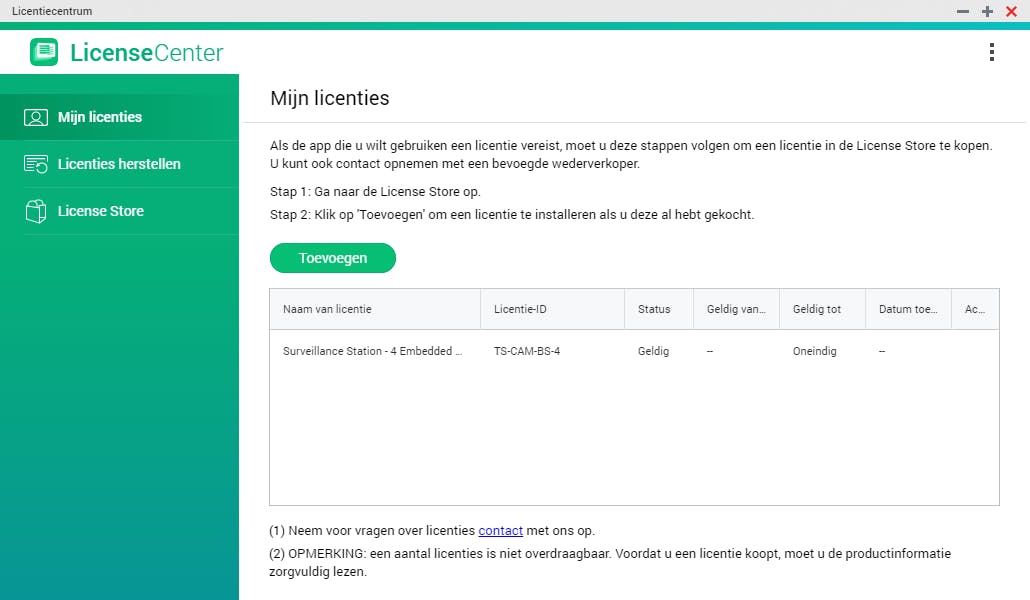The width and height of the screenshot is (1030, 600).
Task: Click the License Center logo icon
Action: [x=44, y=52]
